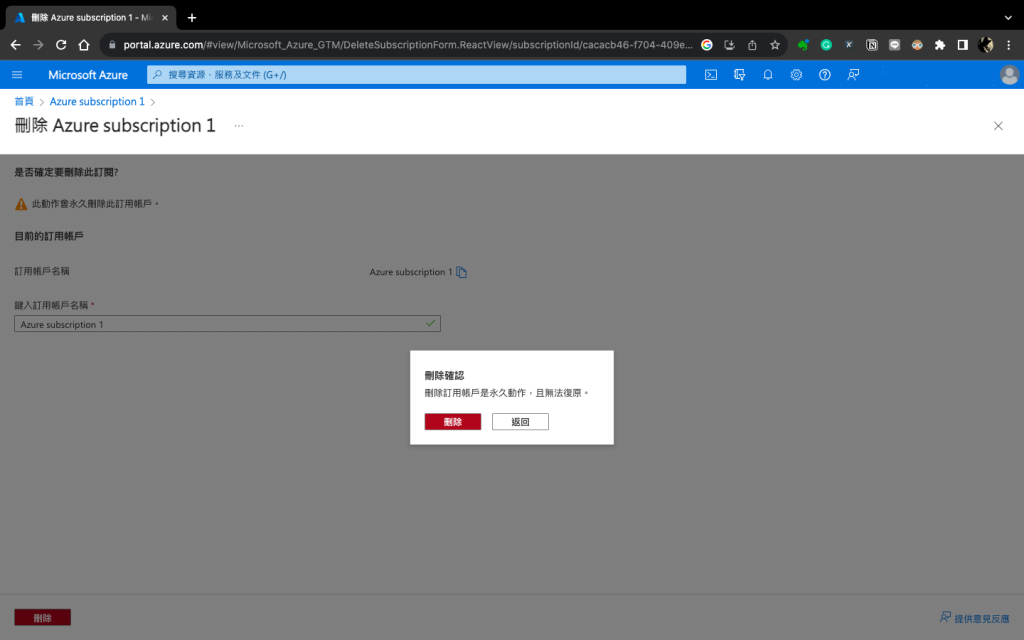Open a new browser tab
The height and width of the screenshot is (640, 1024).
click(x=192, y=18)
